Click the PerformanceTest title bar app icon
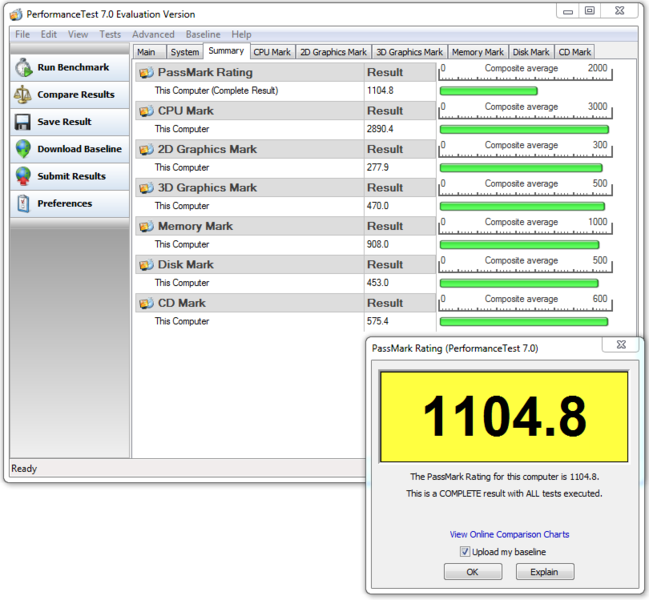This screenshot has width=649, height=600. tap(16, 14)
